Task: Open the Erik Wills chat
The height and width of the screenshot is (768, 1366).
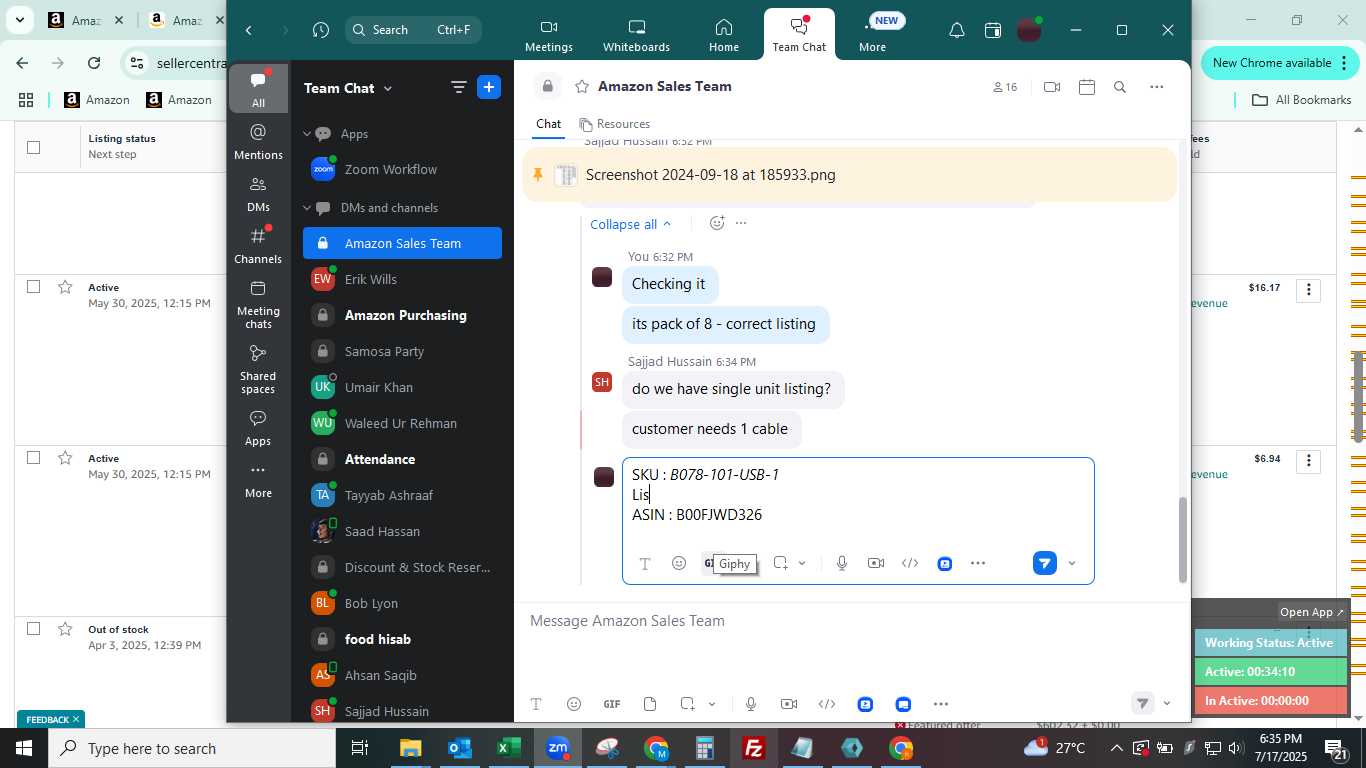Action: pyautogui.click(x=402, y=279)
